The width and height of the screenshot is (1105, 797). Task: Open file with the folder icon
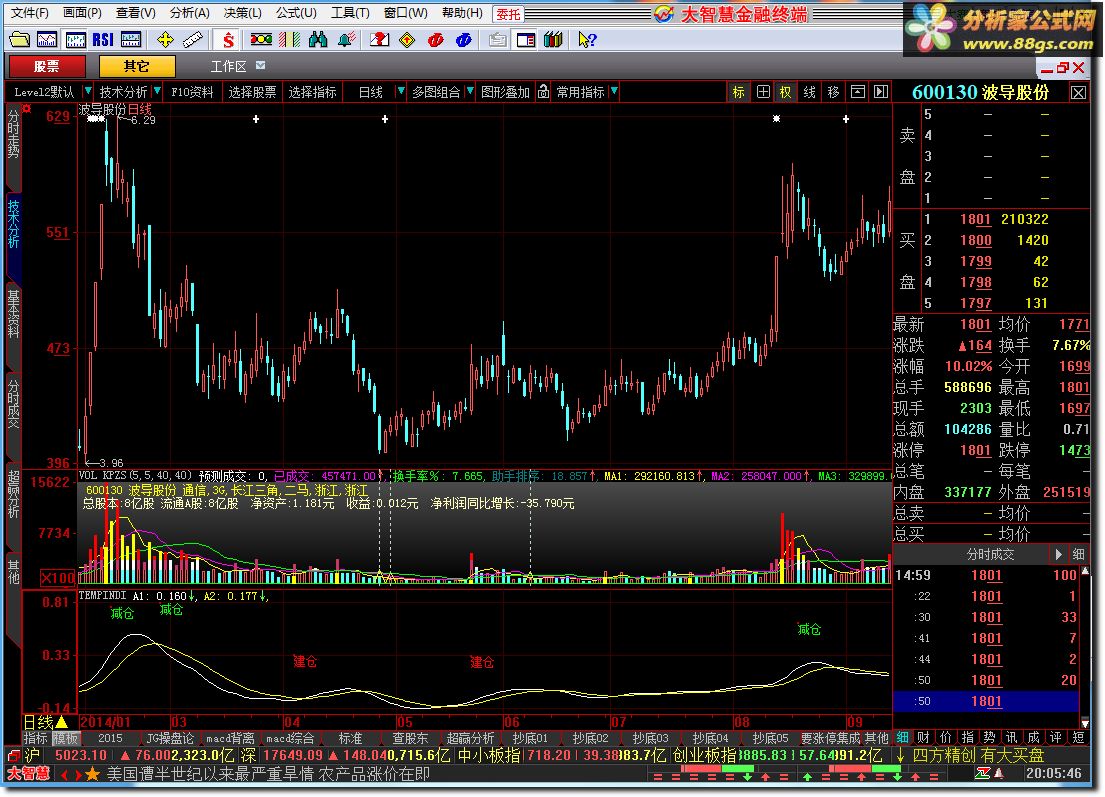tap(19, 40)
